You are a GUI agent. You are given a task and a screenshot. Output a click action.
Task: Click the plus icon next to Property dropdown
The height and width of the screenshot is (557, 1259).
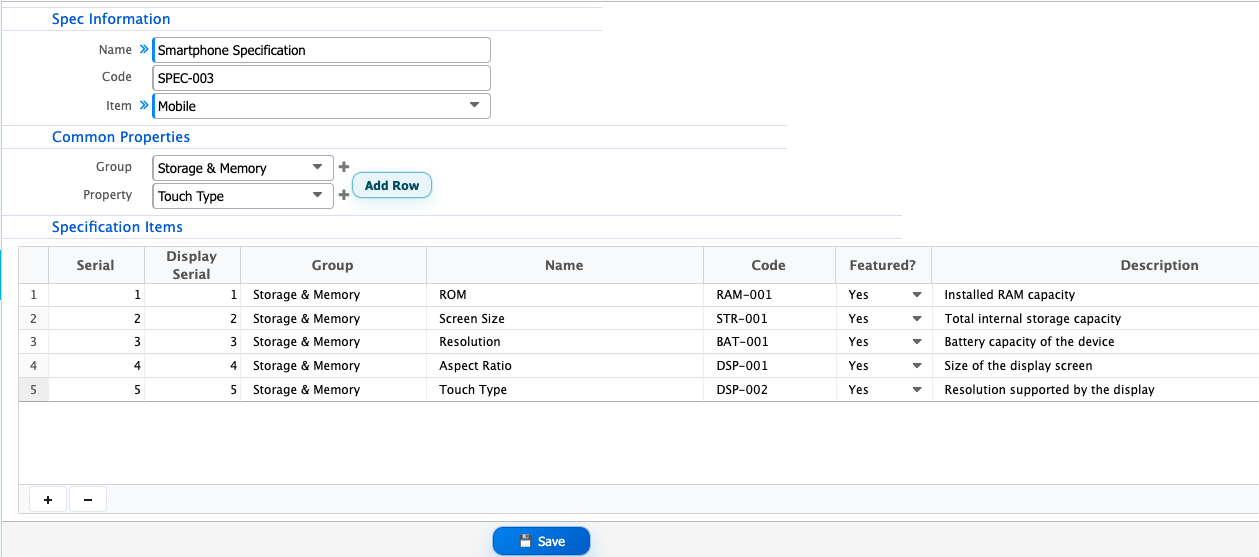[x=344, y=196]
